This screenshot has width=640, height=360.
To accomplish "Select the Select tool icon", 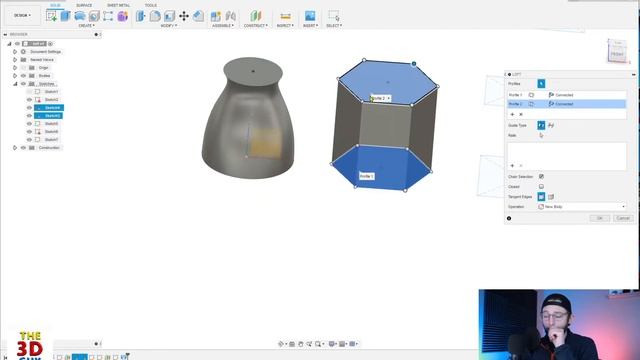I will point(334,16).
